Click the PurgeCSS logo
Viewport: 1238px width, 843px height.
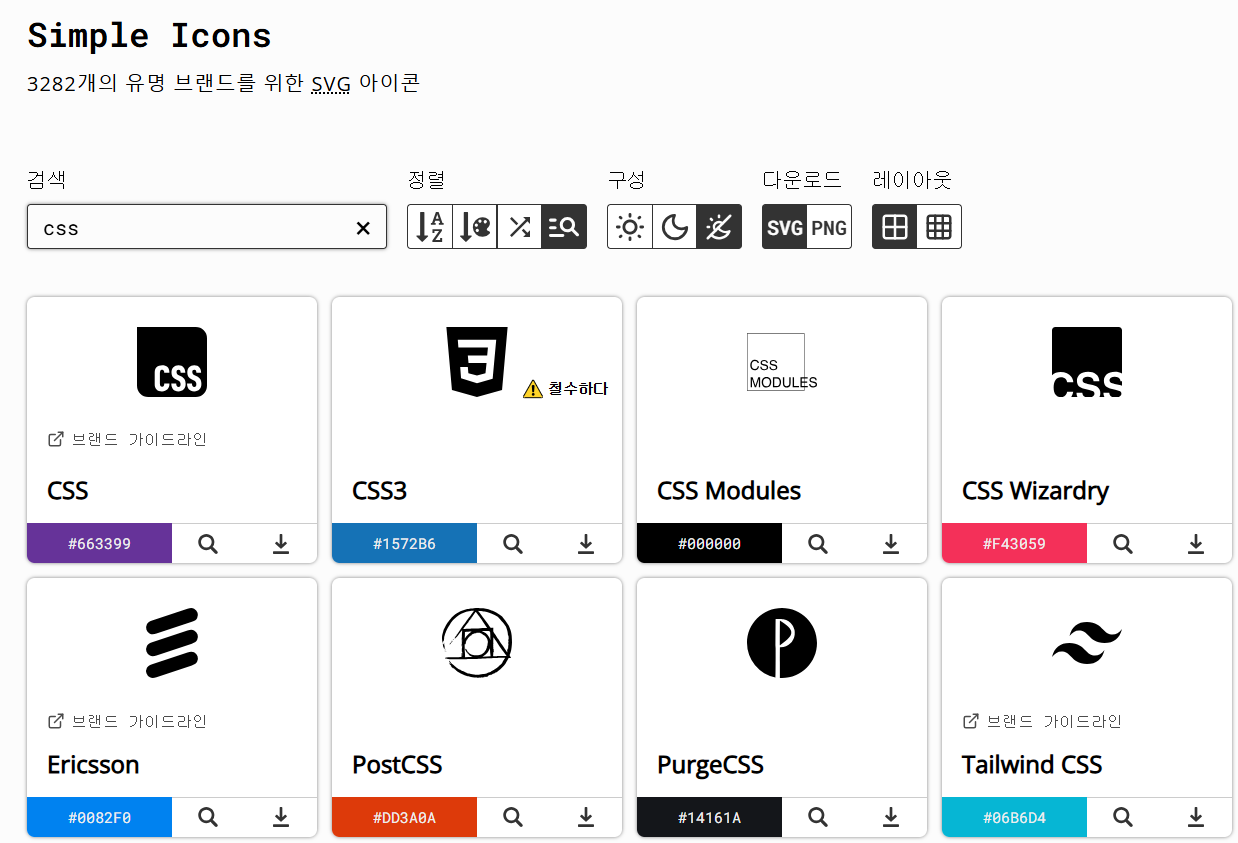(782, 643)
